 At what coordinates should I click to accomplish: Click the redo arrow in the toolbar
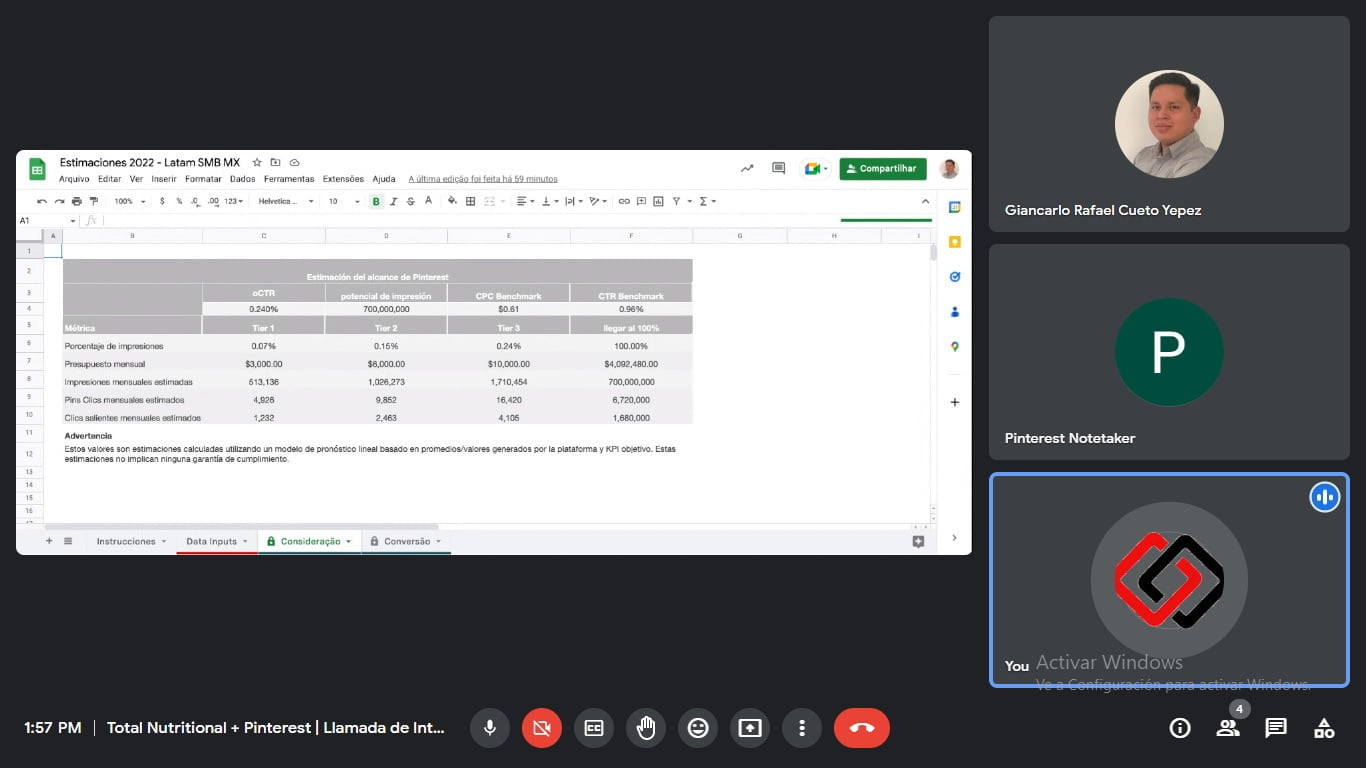click(59, 201)
